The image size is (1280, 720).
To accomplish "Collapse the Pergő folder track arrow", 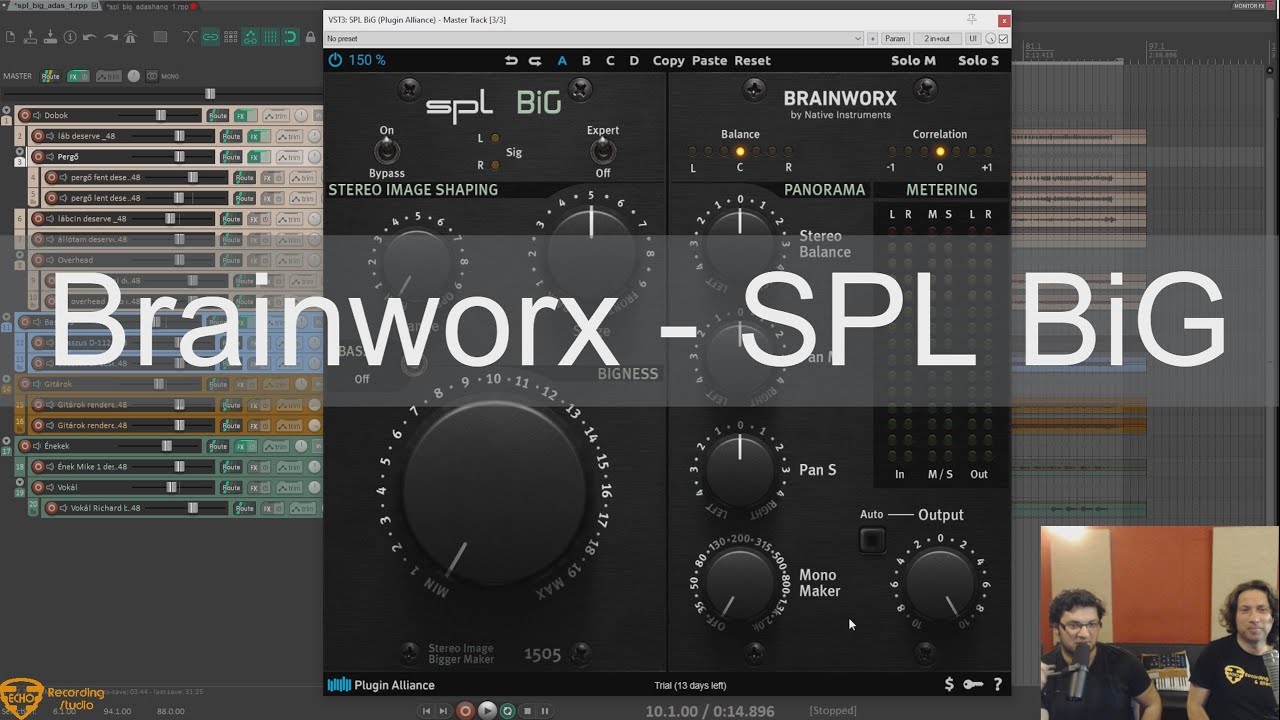I will tap(19, 150).
